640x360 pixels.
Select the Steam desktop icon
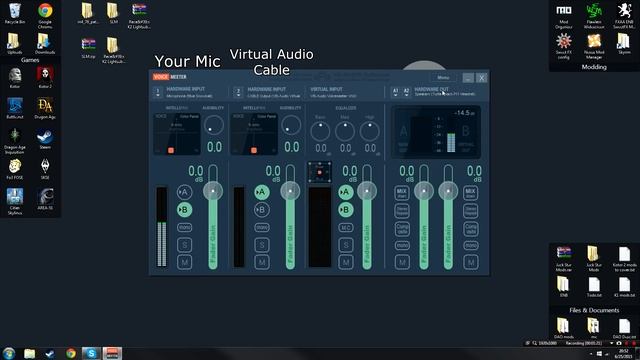45,140
